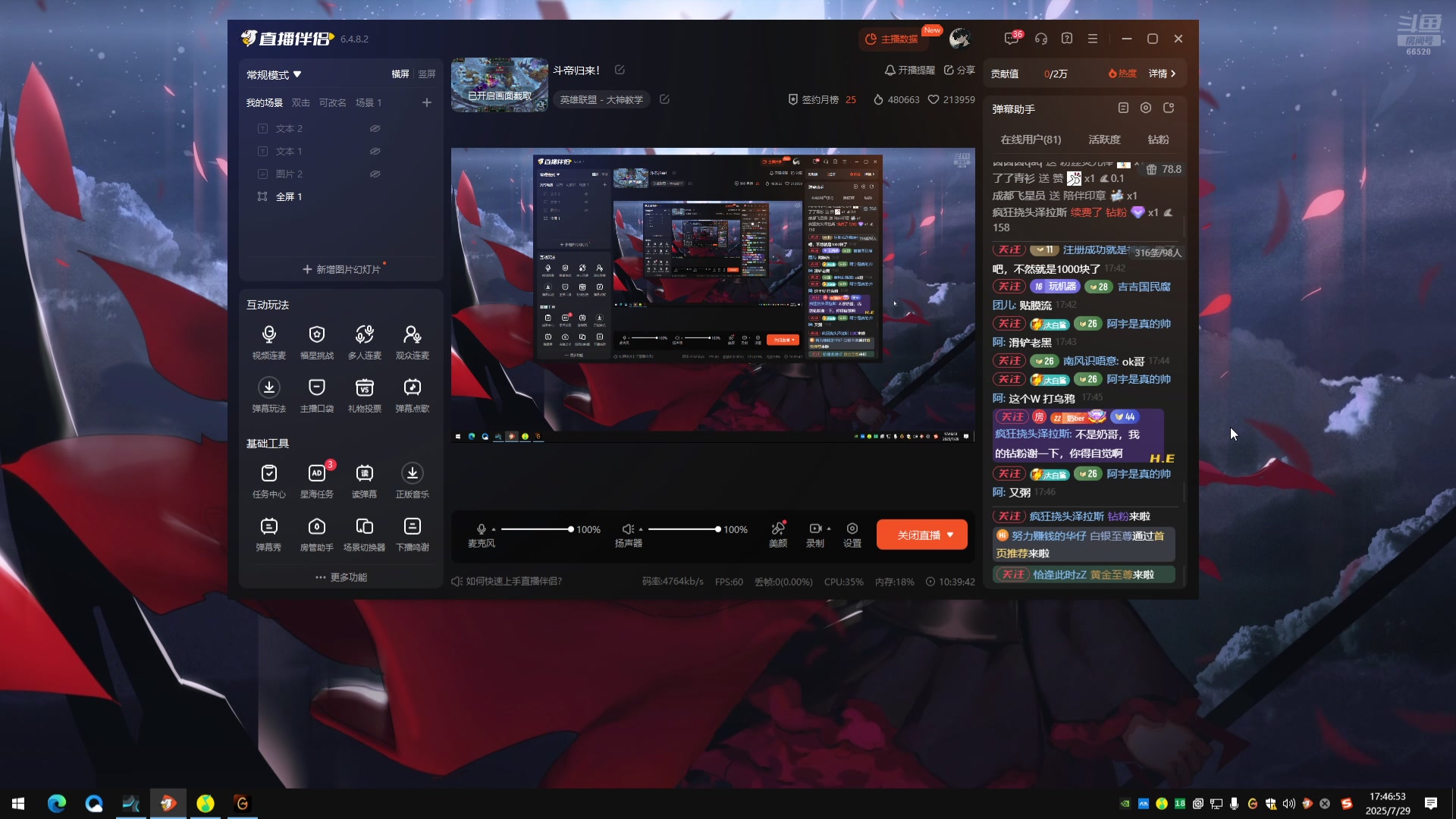The image size is (1456, 819).
Task: Open 详情 details chevron
Action: coord(1163,74)
